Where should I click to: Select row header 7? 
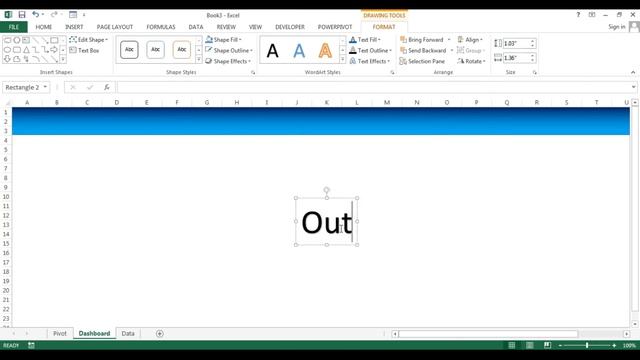coord(6,169)
